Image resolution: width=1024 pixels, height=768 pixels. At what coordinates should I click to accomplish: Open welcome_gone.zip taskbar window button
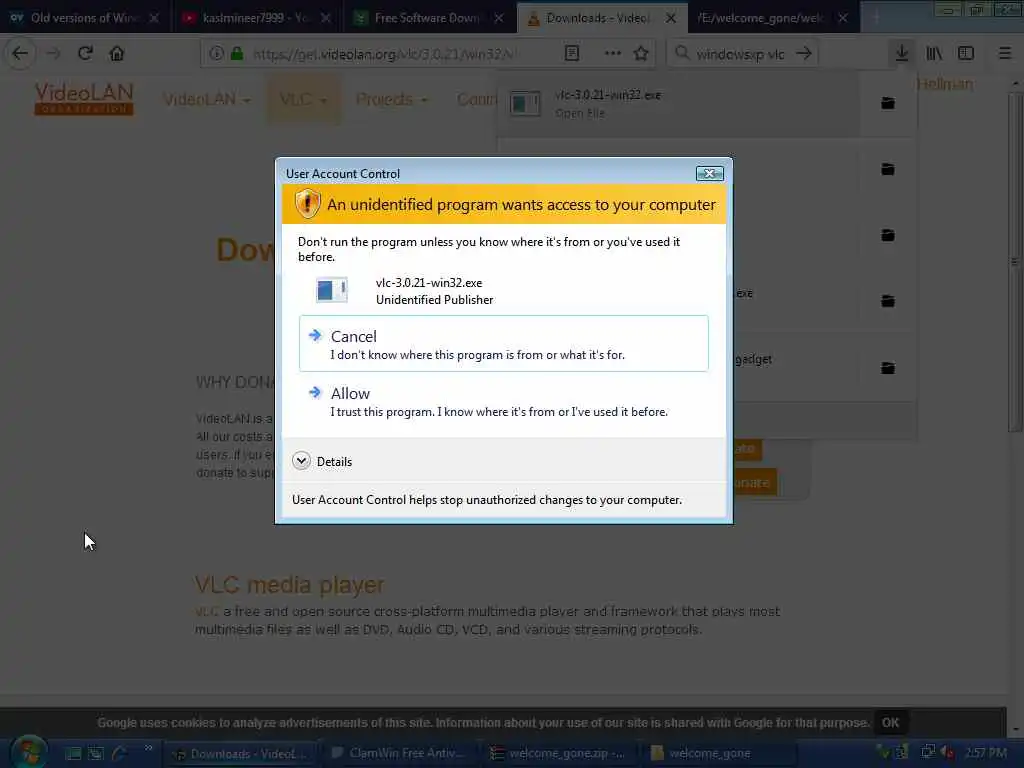tap(560, 754)
